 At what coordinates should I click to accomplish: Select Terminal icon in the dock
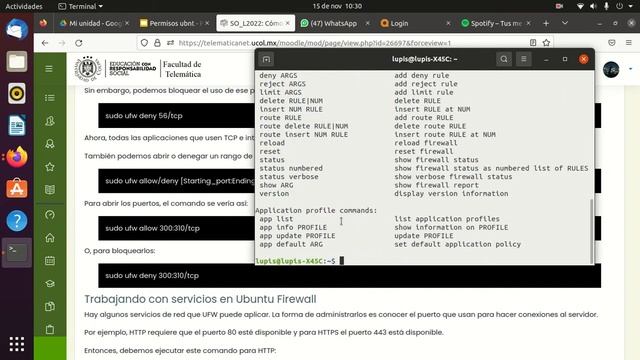pos(17,253)
